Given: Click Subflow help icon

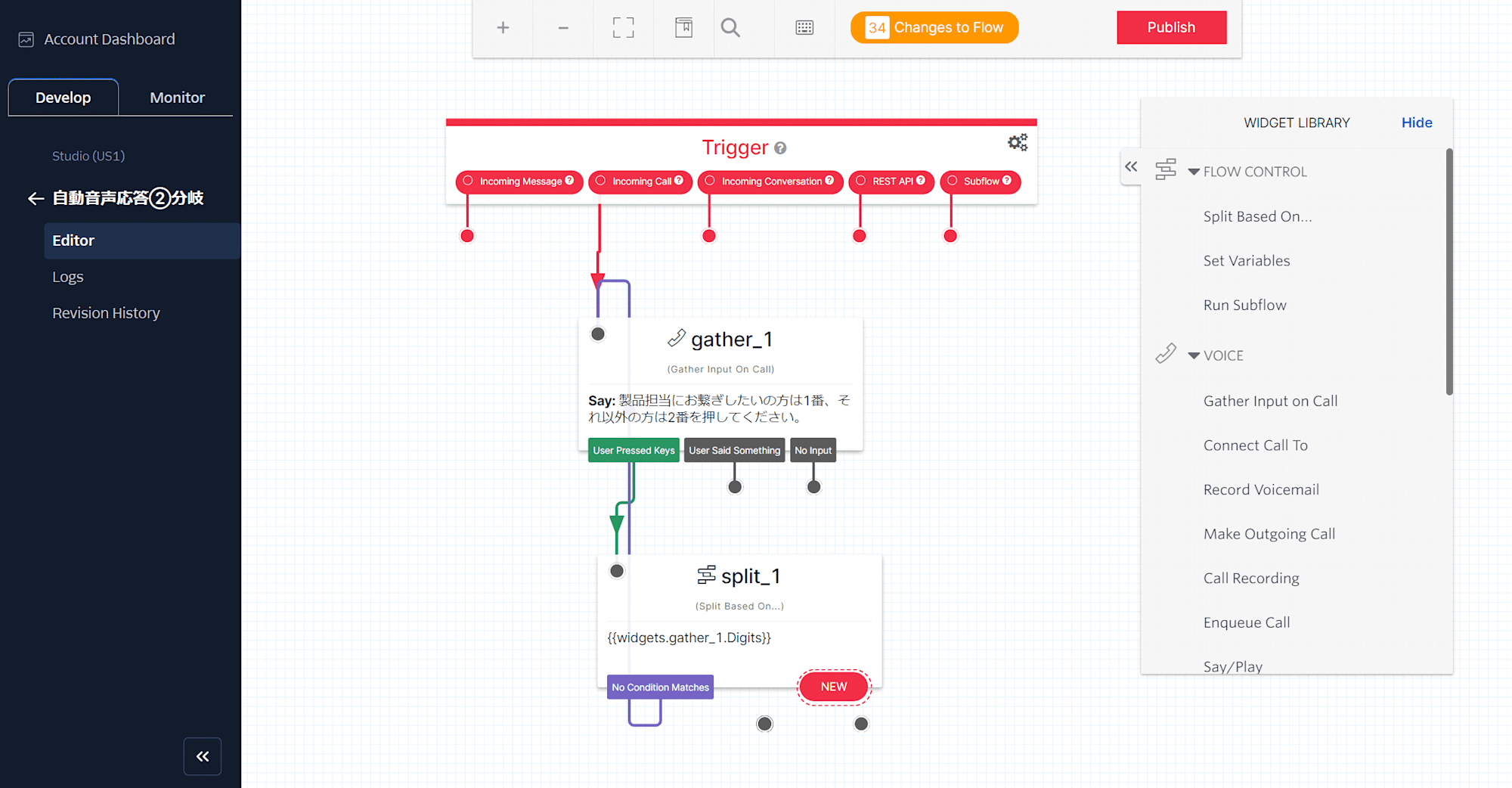Looking at the screenshot, I should (1007, 181).
